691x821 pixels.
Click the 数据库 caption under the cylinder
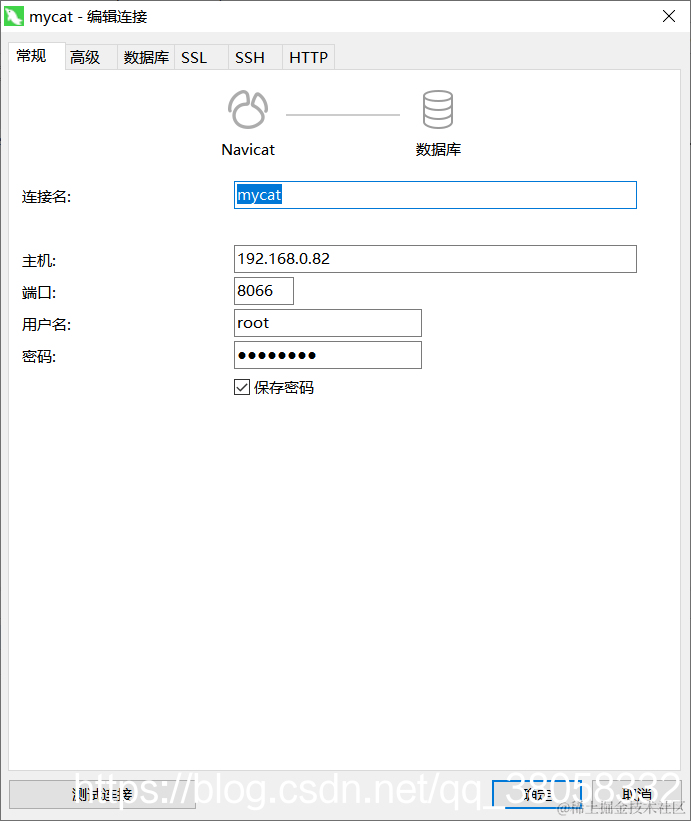tap(438, 150)
